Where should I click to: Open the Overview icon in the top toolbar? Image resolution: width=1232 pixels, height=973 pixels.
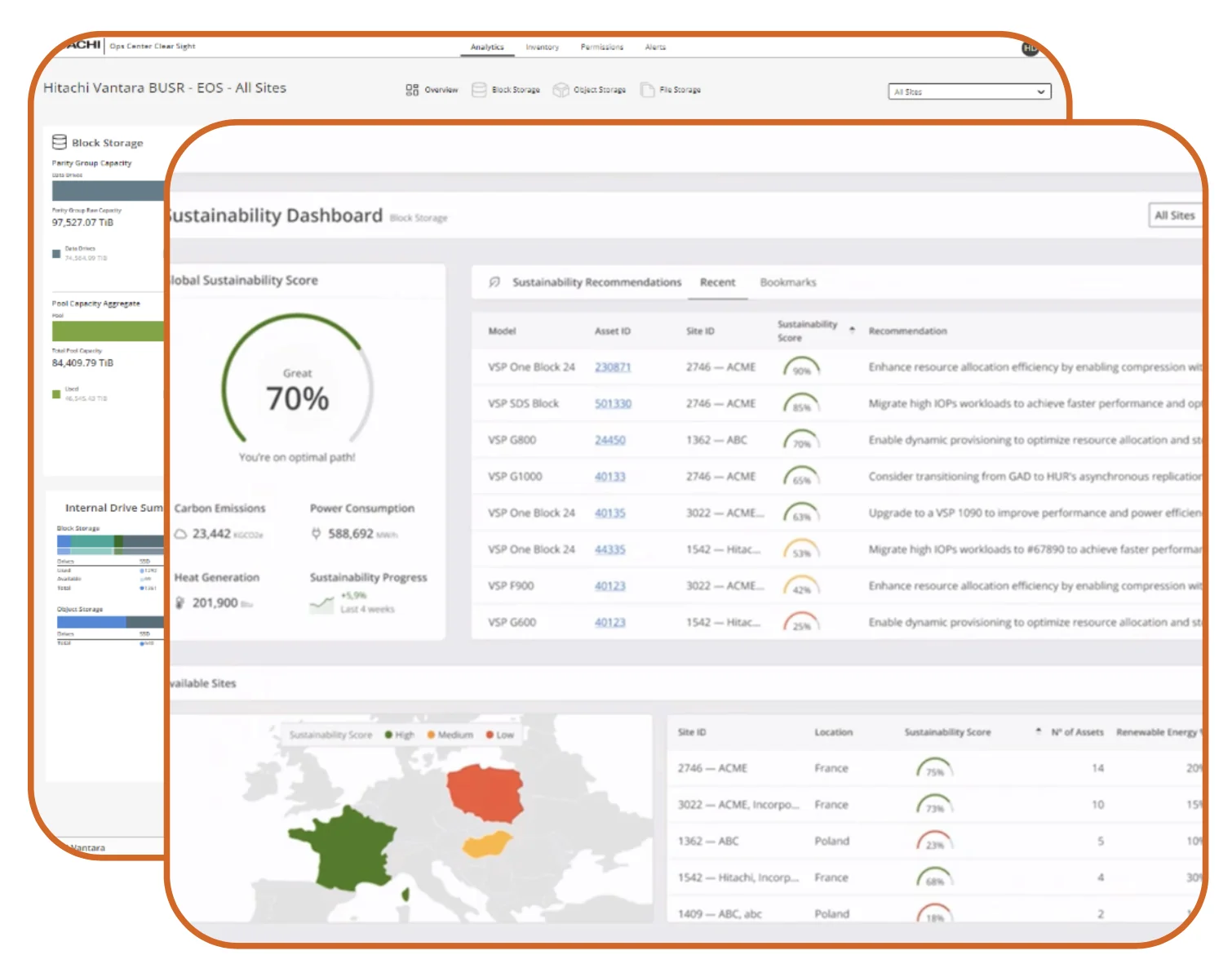click(412, 90)
